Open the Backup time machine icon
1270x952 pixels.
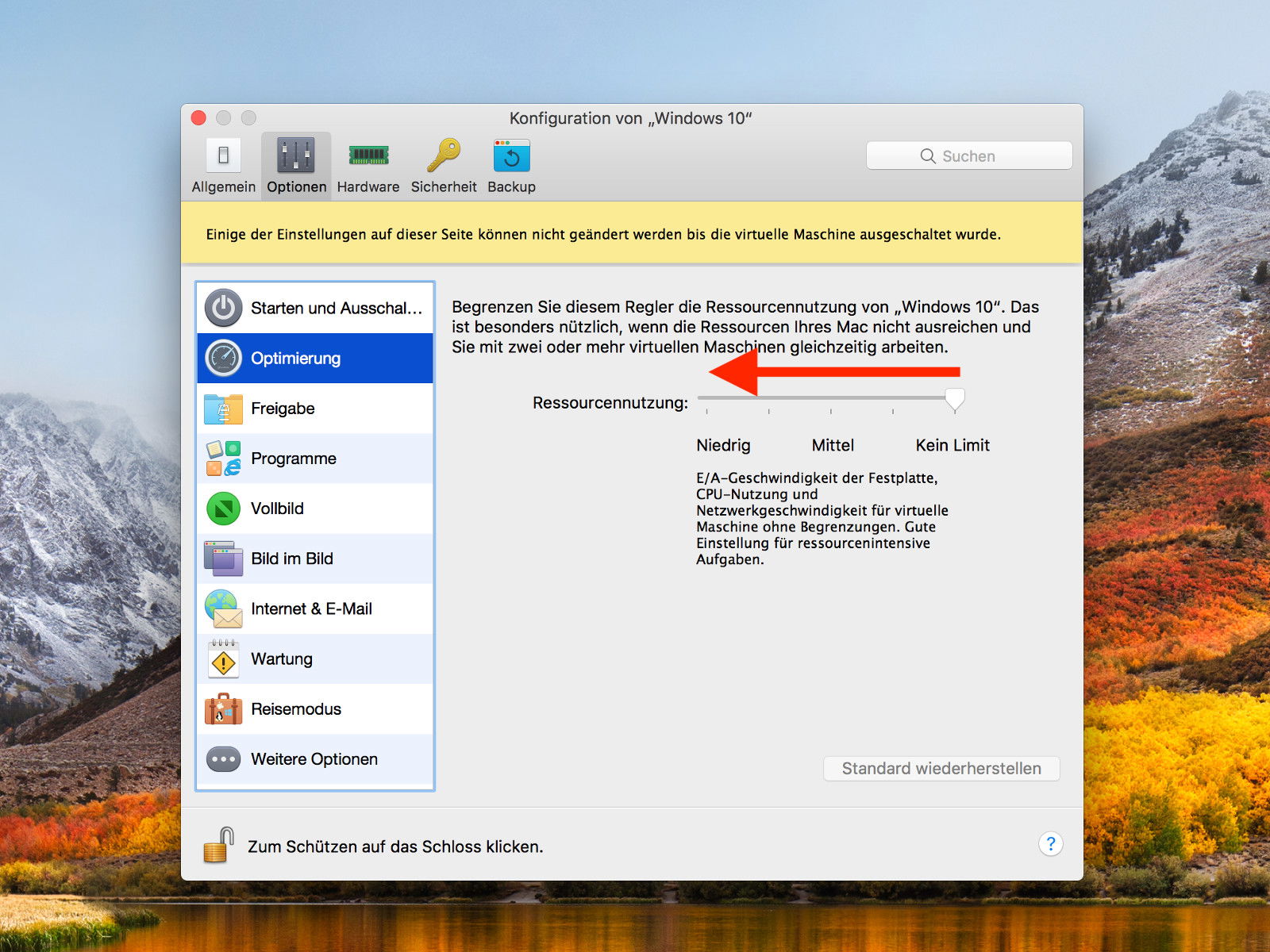click(511, 155)
